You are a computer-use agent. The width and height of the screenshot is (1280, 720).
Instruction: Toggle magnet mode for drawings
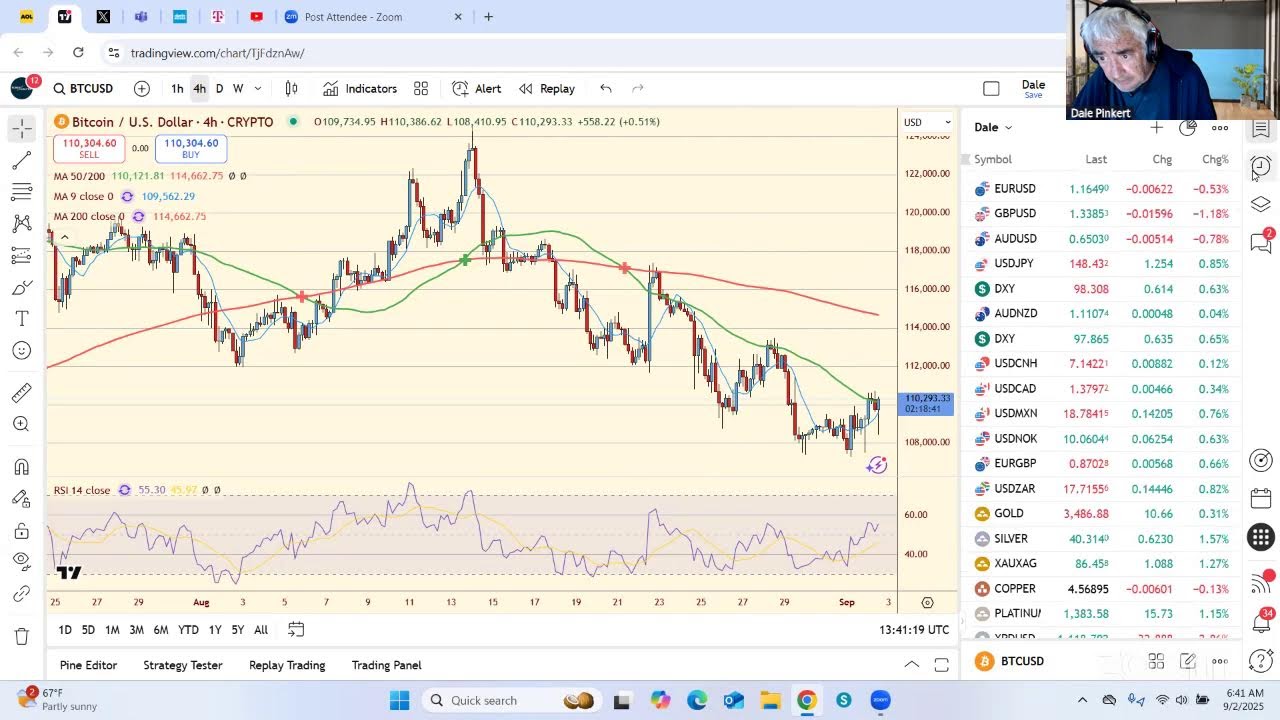point(21,467)
